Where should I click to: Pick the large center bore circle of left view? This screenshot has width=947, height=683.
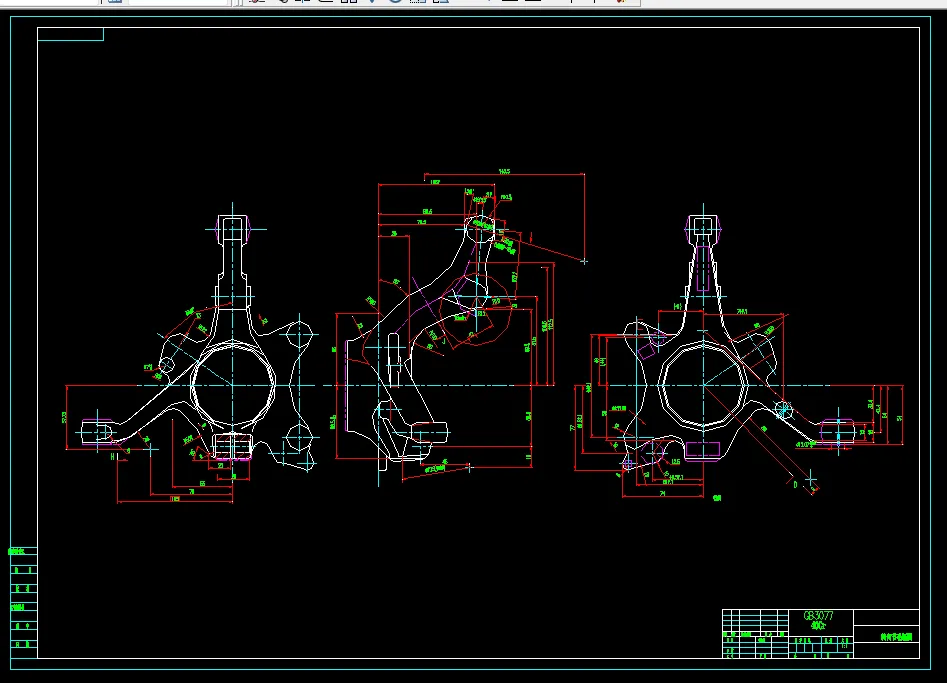point(233,385)
